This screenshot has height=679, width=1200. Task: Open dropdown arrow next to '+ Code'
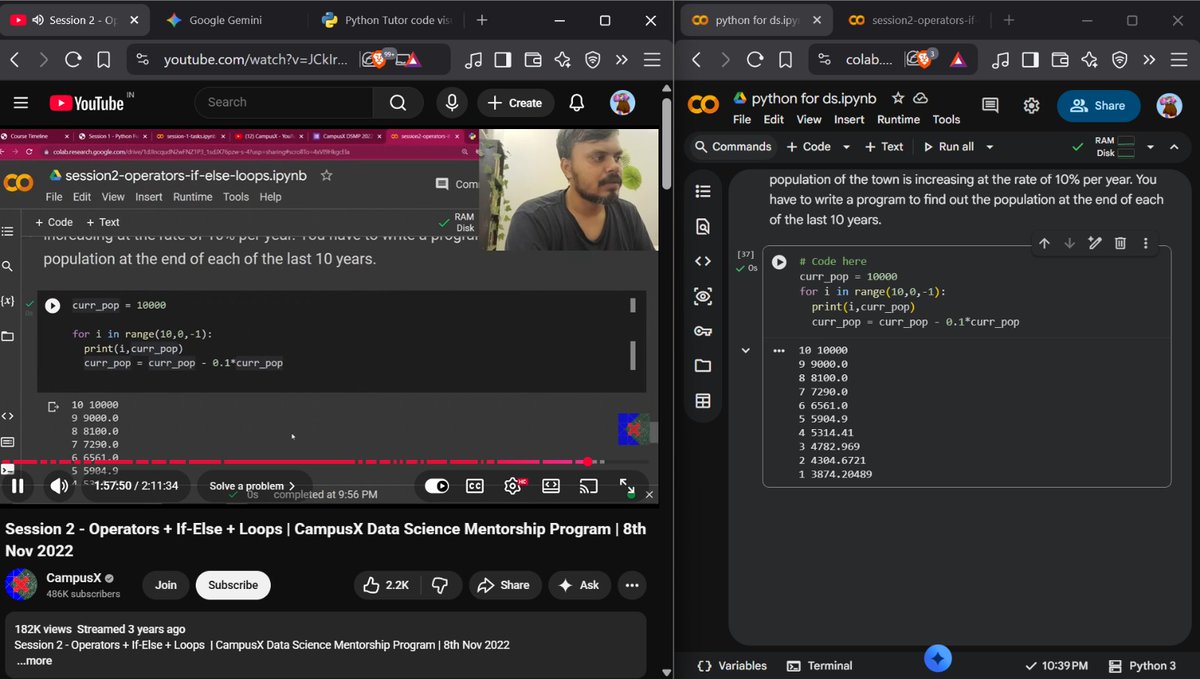(x=846, y=146)
